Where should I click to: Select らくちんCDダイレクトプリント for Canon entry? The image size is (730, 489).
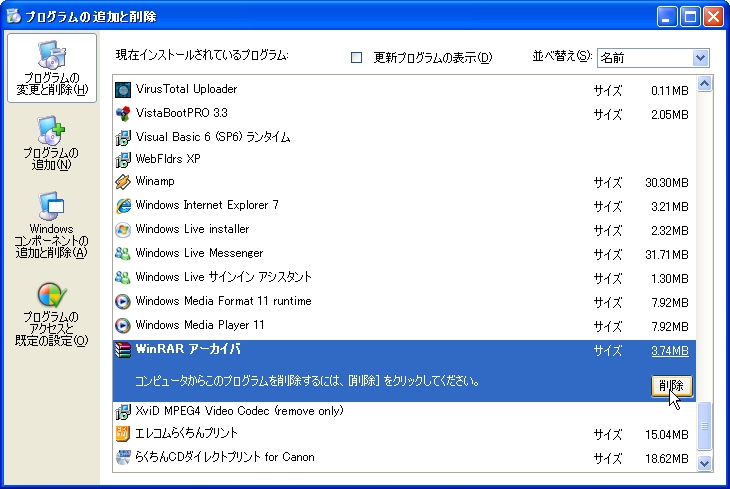(404, 458)
